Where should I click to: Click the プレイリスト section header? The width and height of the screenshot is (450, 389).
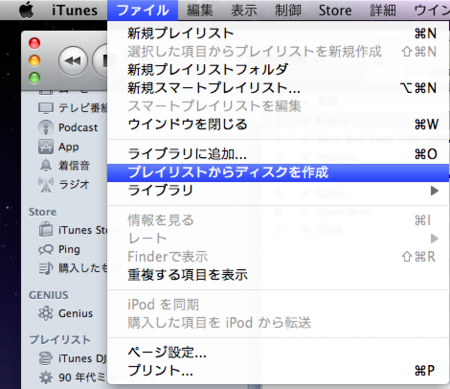pos(60,340)
